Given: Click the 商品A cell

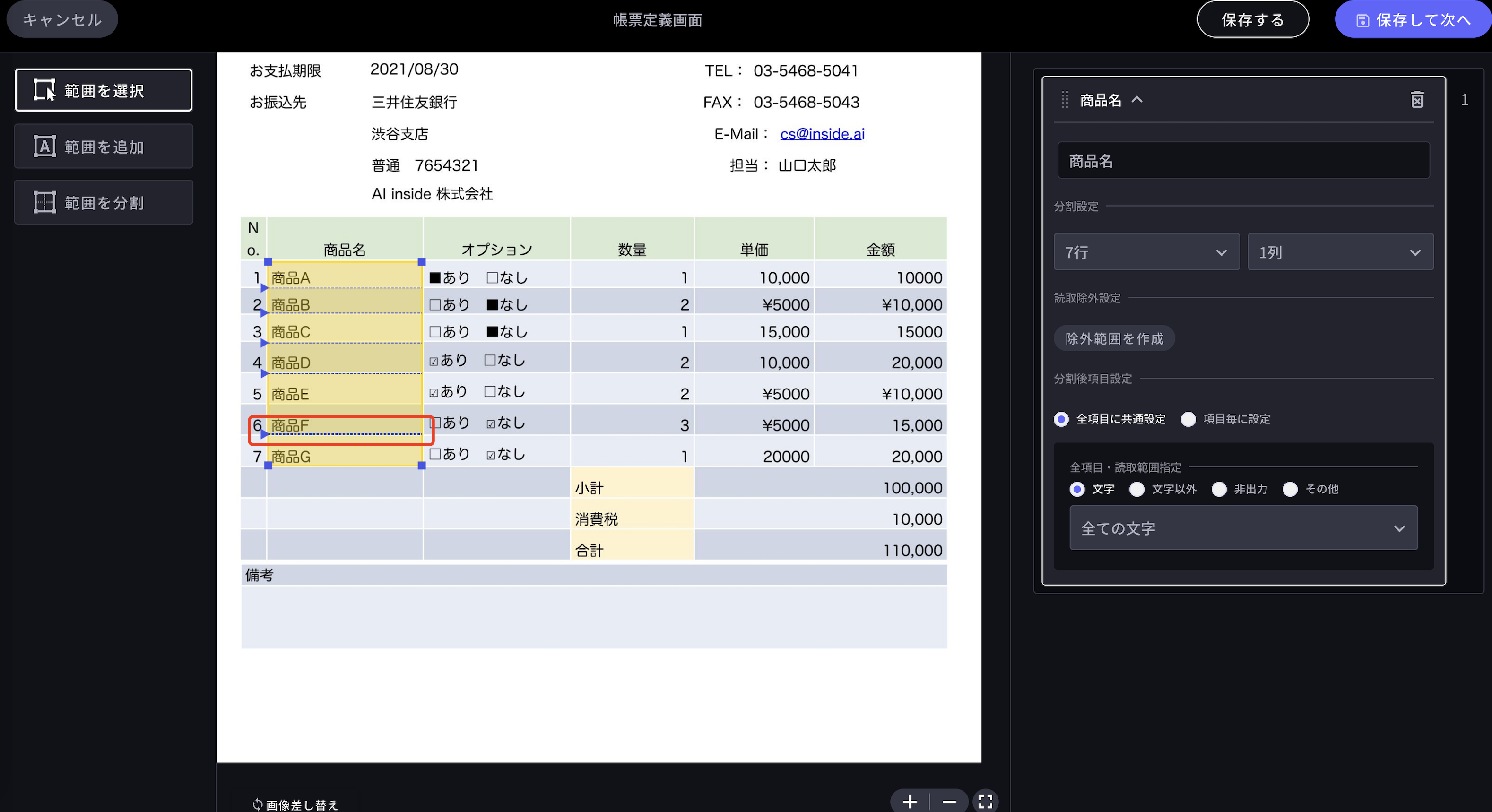Looking at the screenshot, I should 345,275.
